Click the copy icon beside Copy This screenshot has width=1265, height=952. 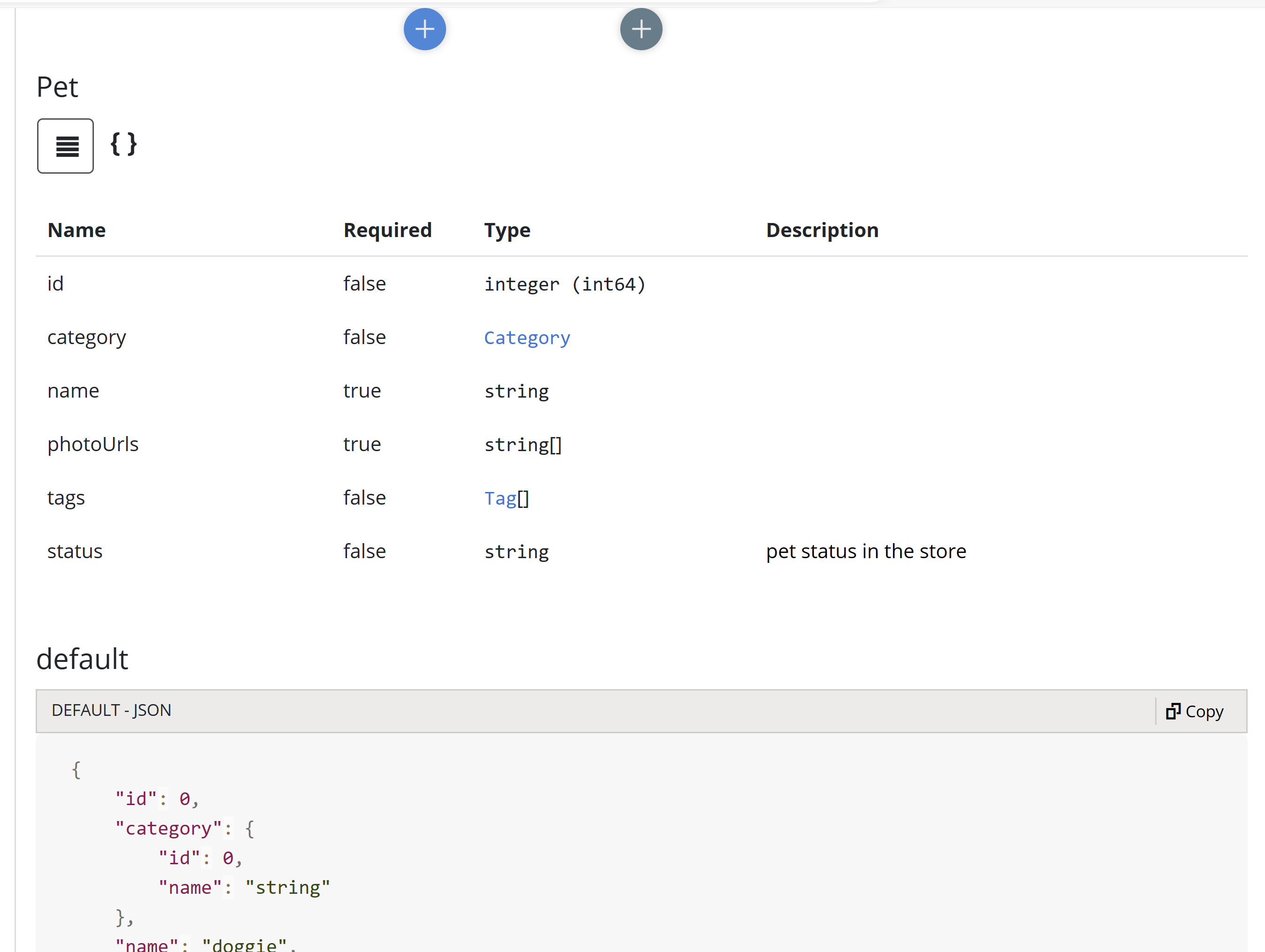click(x=1172, y=711)
